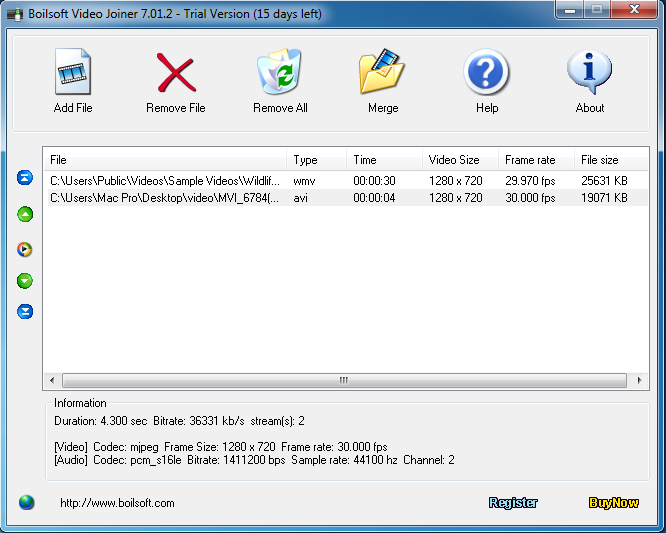This screenshot has width=666, height=533.
Task: Move selected file down one position
Action: pos(25,281)
